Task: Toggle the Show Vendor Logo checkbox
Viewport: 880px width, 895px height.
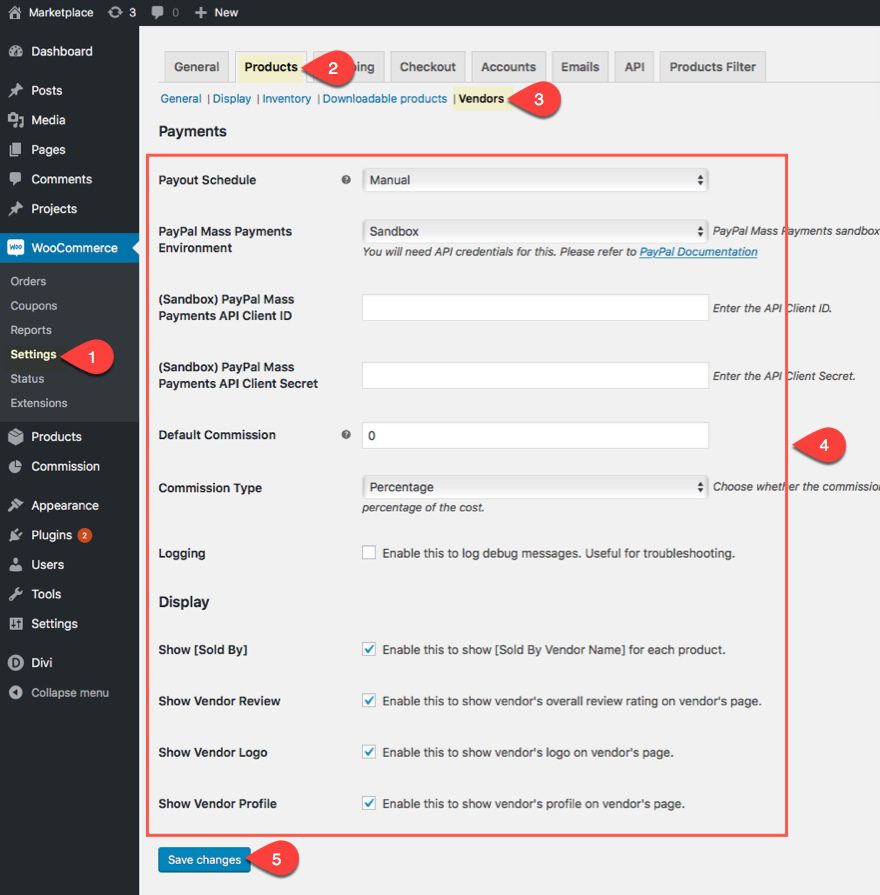Action: [369, 752]
